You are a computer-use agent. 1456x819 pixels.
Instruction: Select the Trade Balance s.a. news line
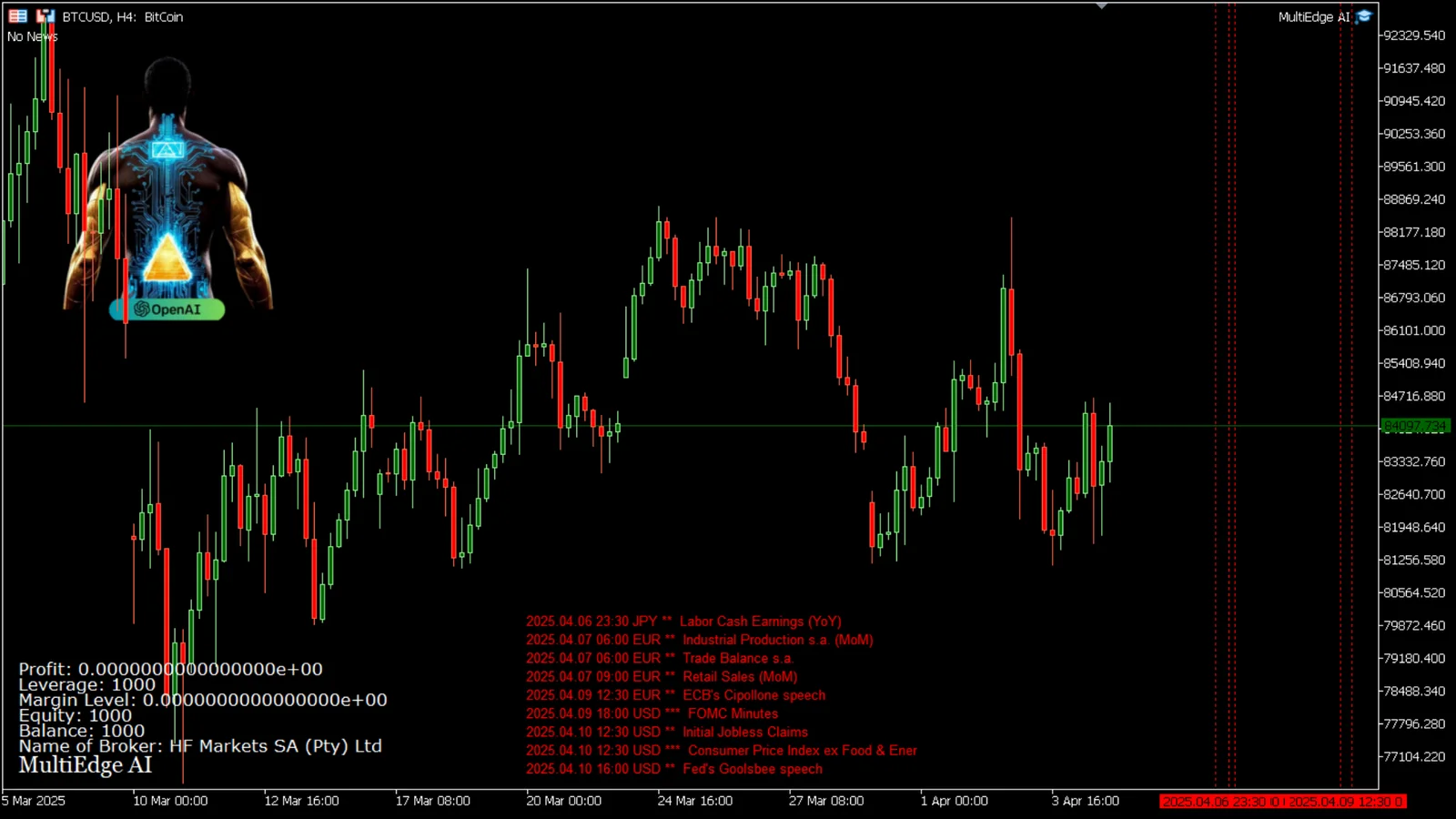pos(660,658)
